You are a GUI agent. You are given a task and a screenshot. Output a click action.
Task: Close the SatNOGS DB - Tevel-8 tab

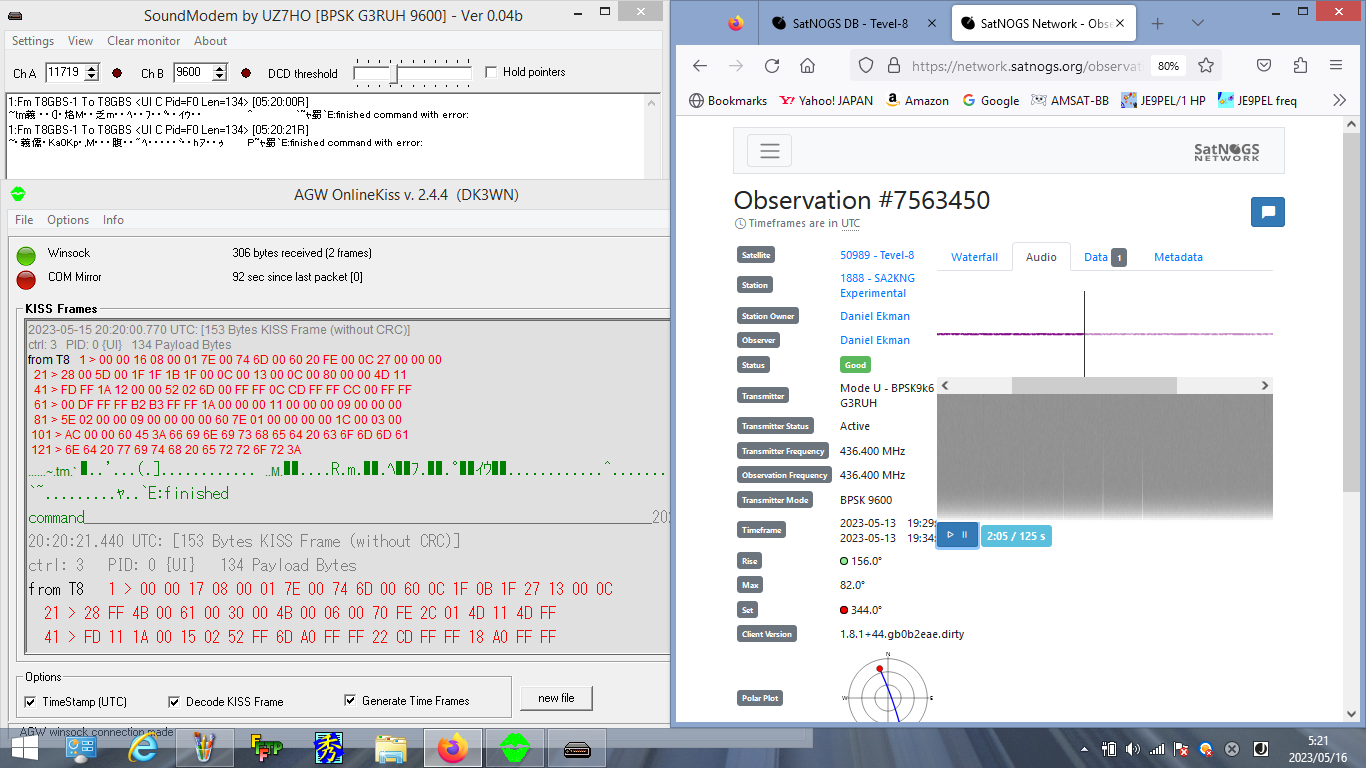click(930, 23)
